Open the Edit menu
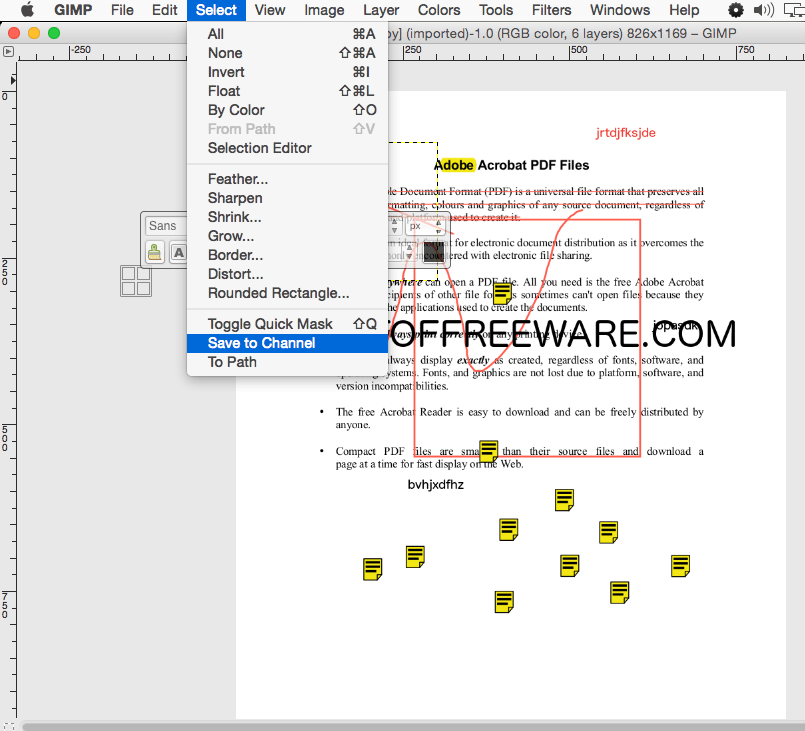Viewport: 805px width, 731px height. [x=164, y=10]
